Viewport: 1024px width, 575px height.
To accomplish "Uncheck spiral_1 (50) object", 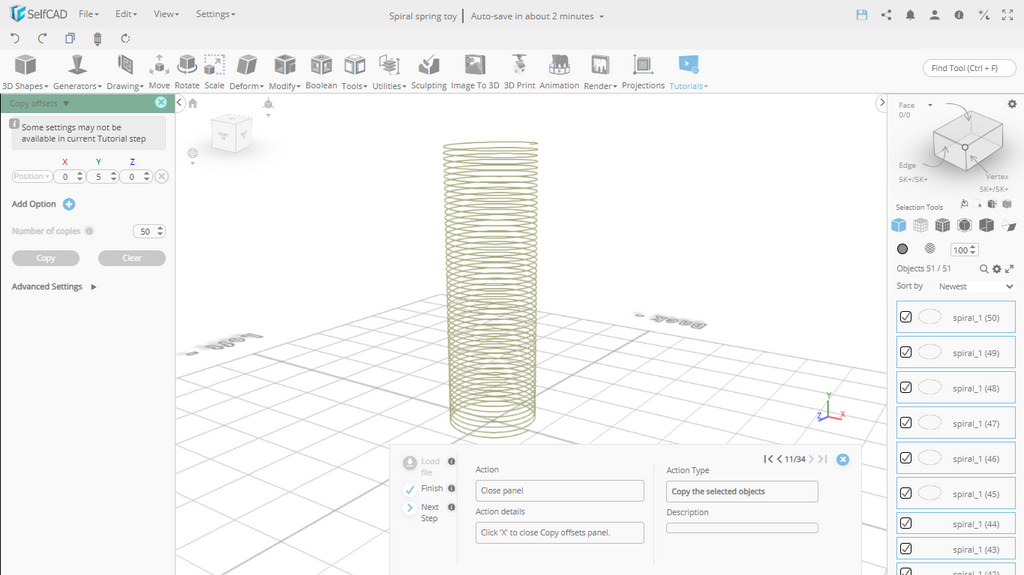I will (x=906, y=317).
